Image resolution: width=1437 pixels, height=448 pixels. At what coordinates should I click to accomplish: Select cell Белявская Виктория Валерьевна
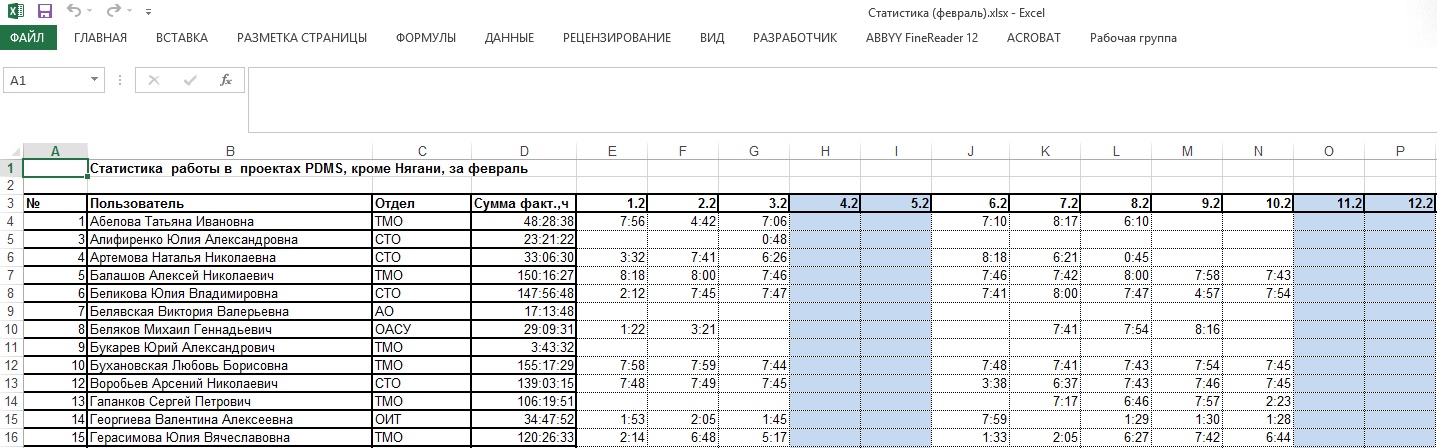(x=230, y=311)
